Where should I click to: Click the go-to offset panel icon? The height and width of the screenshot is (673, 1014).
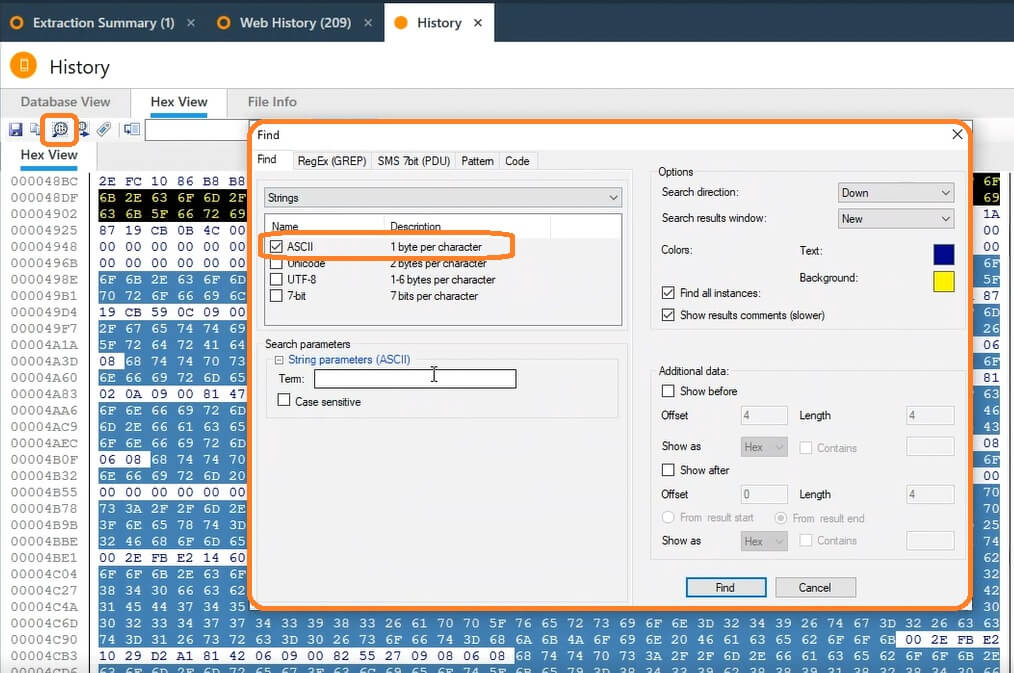[132, 129]
